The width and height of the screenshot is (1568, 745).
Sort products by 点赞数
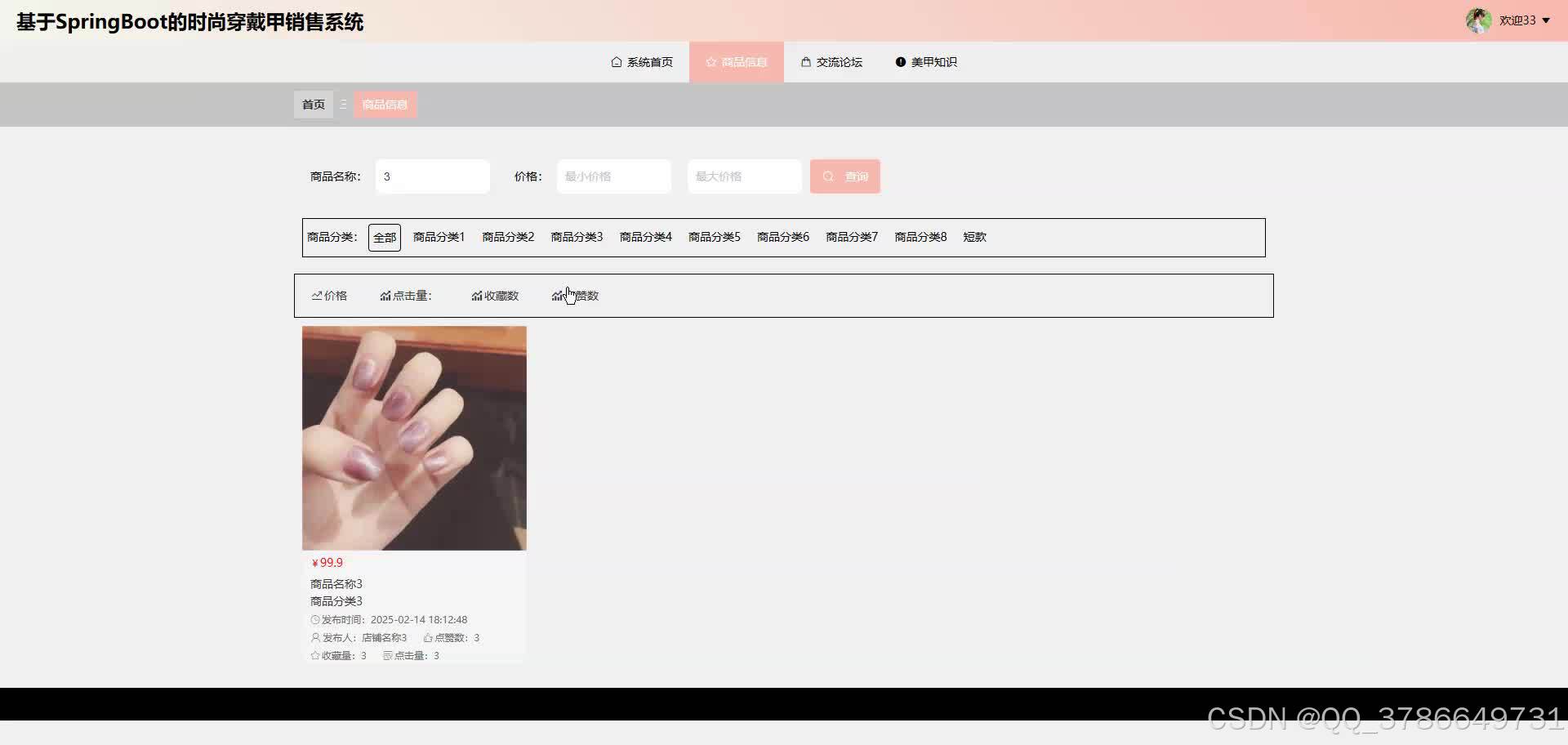coord(575,296)
